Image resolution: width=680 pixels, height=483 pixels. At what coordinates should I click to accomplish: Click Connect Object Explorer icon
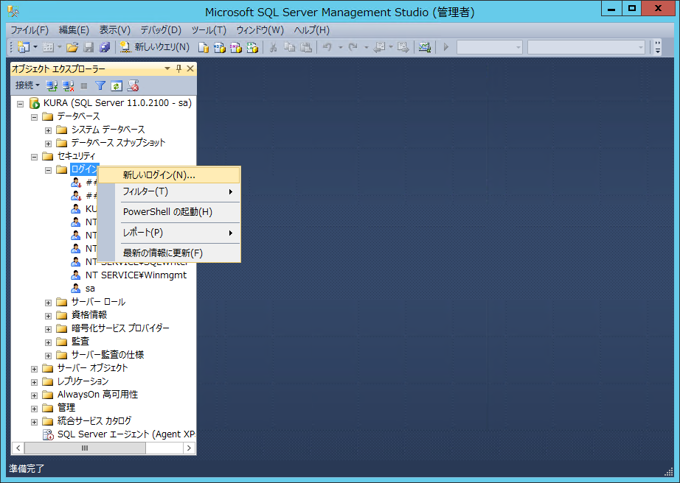52,86
